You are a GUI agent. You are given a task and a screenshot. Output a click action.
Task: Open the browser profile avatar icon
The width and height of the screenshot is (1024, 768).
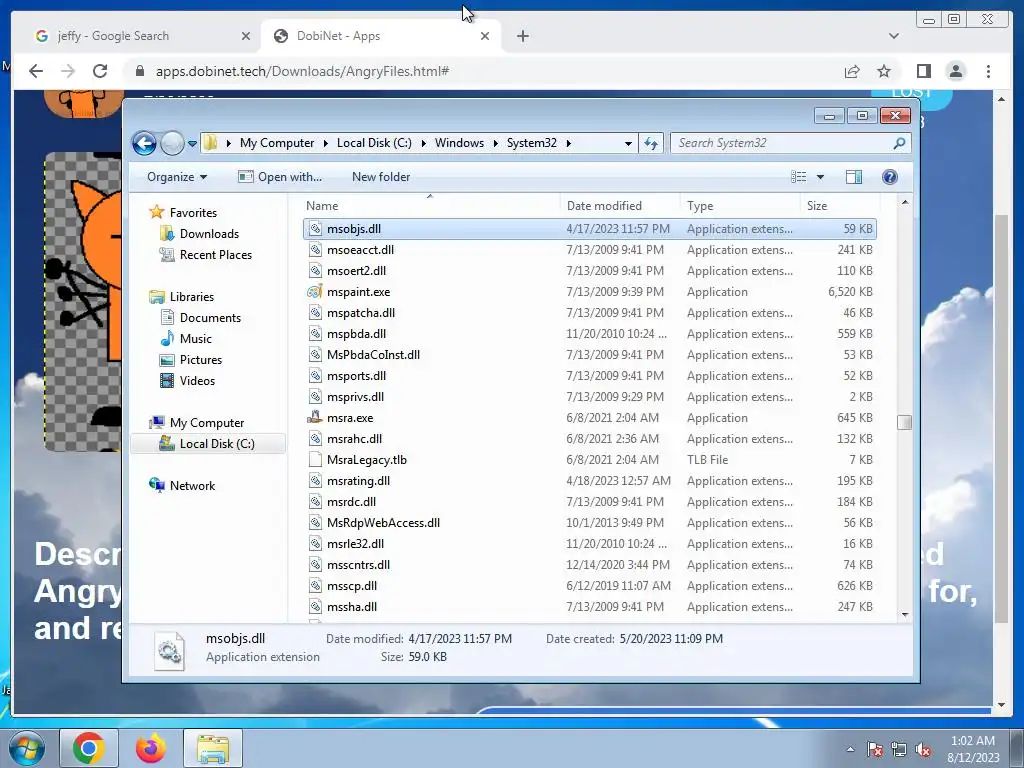955,71
